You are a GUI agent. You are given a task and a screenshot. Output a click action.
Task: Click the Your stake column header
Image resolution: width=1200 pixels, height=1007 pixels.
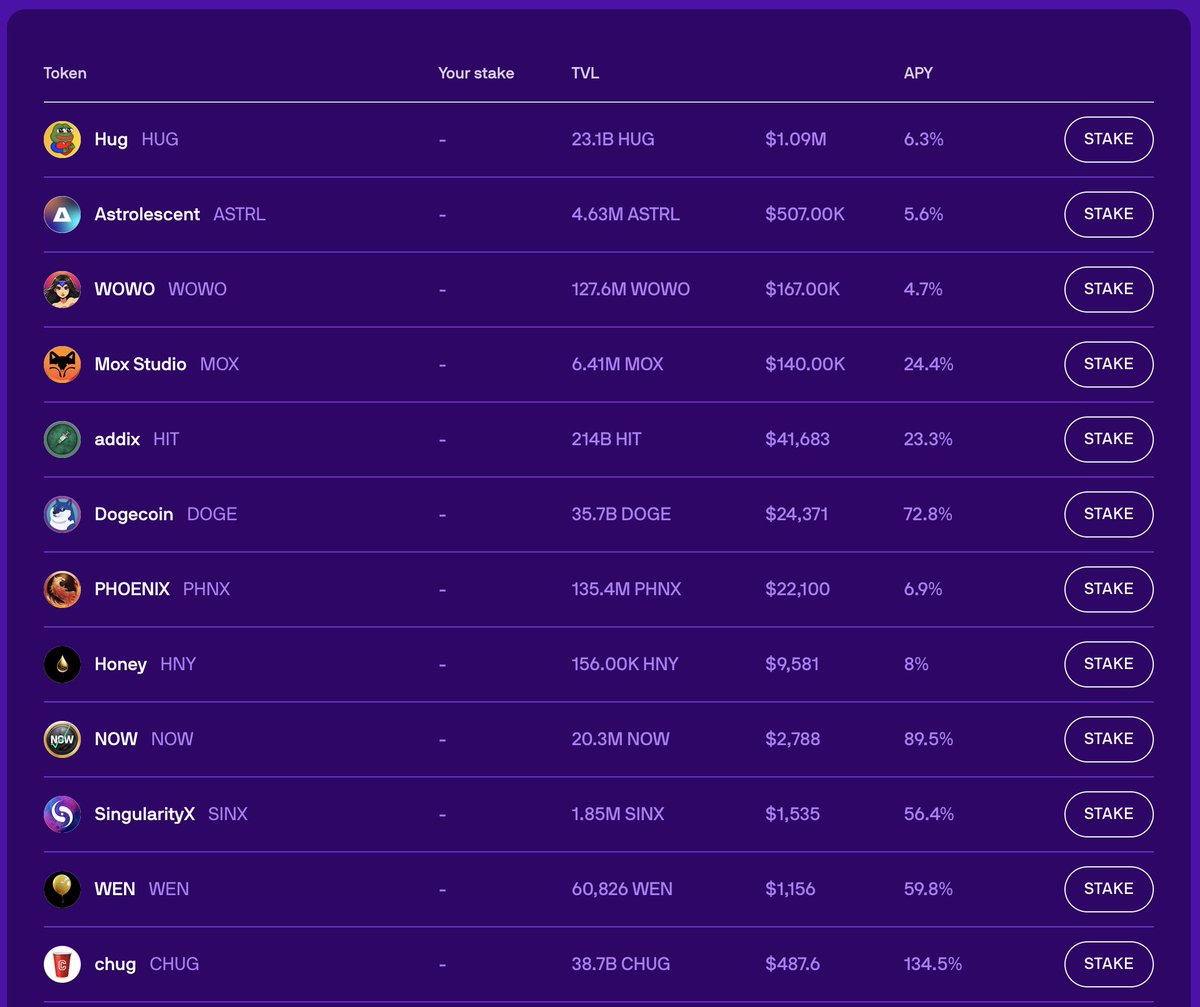476,73
